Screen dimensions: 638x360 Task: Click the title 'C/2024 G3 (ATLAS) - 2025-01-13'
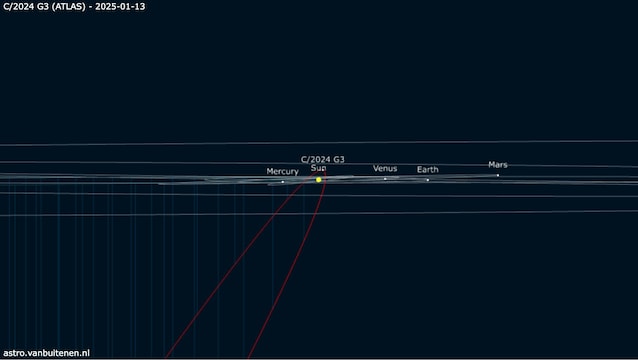pyautogui.click(x=74, y=7)
